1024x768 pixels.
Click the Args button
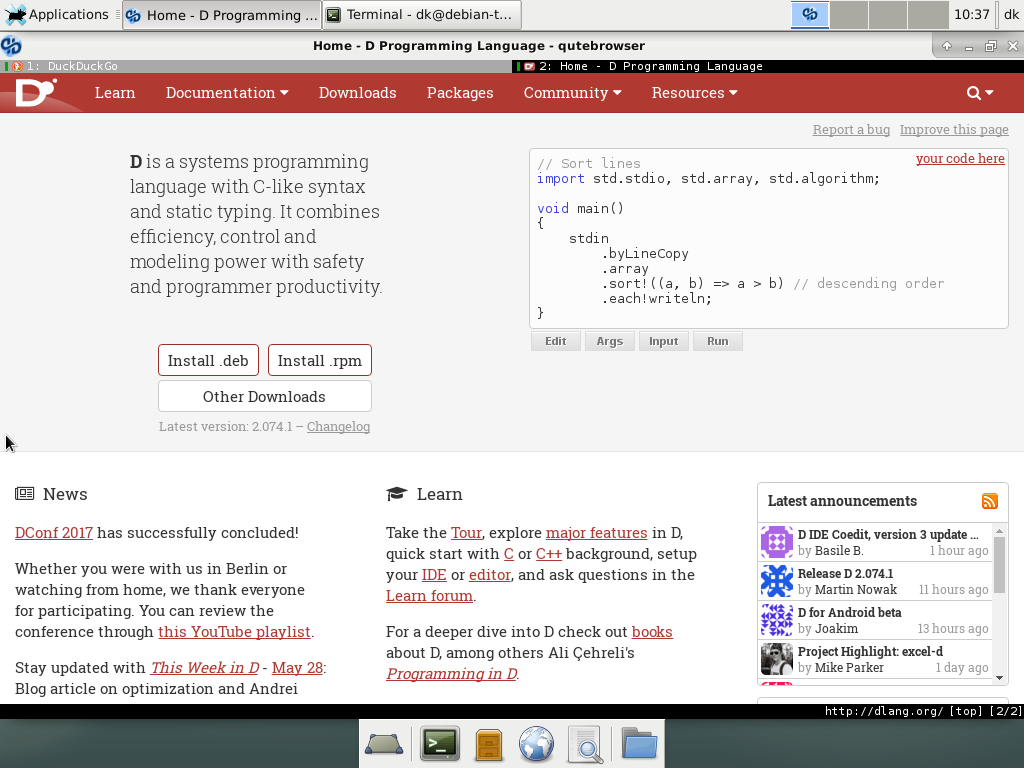610,341
